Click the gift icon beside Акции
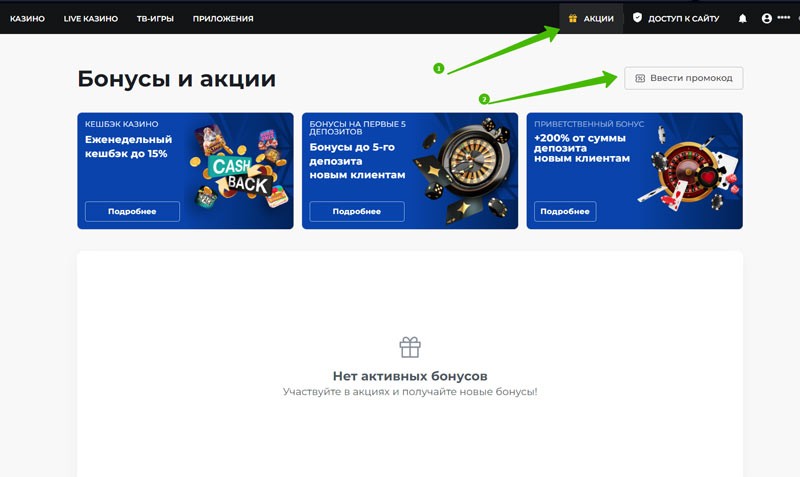 572,18
